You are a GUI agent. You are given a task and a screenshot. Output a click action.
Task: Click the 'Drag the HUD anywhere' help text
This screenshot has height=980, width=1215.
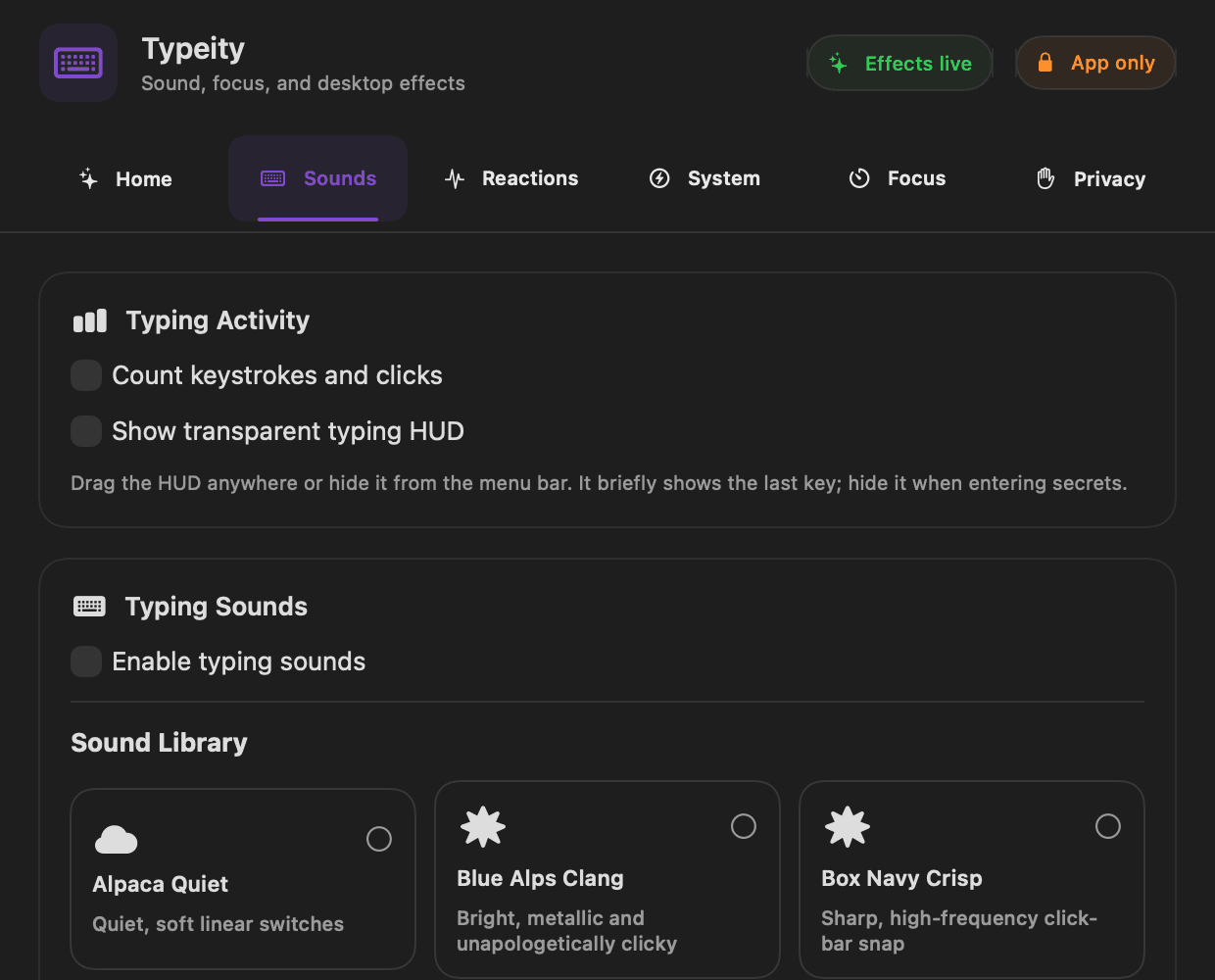599,483
